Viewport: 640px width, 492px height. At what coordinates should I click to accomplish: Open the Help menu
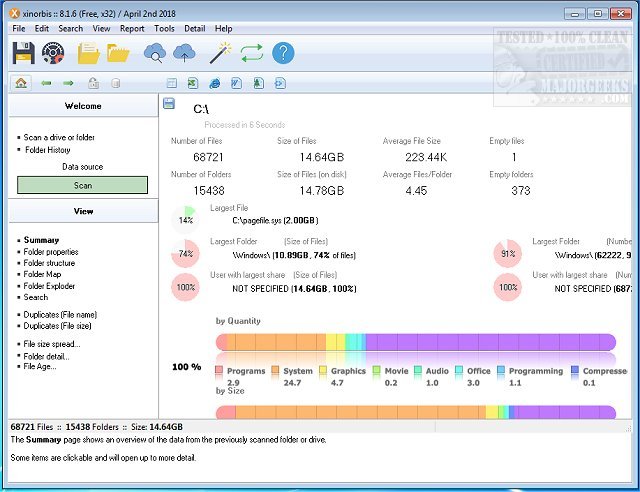(223, 29)
